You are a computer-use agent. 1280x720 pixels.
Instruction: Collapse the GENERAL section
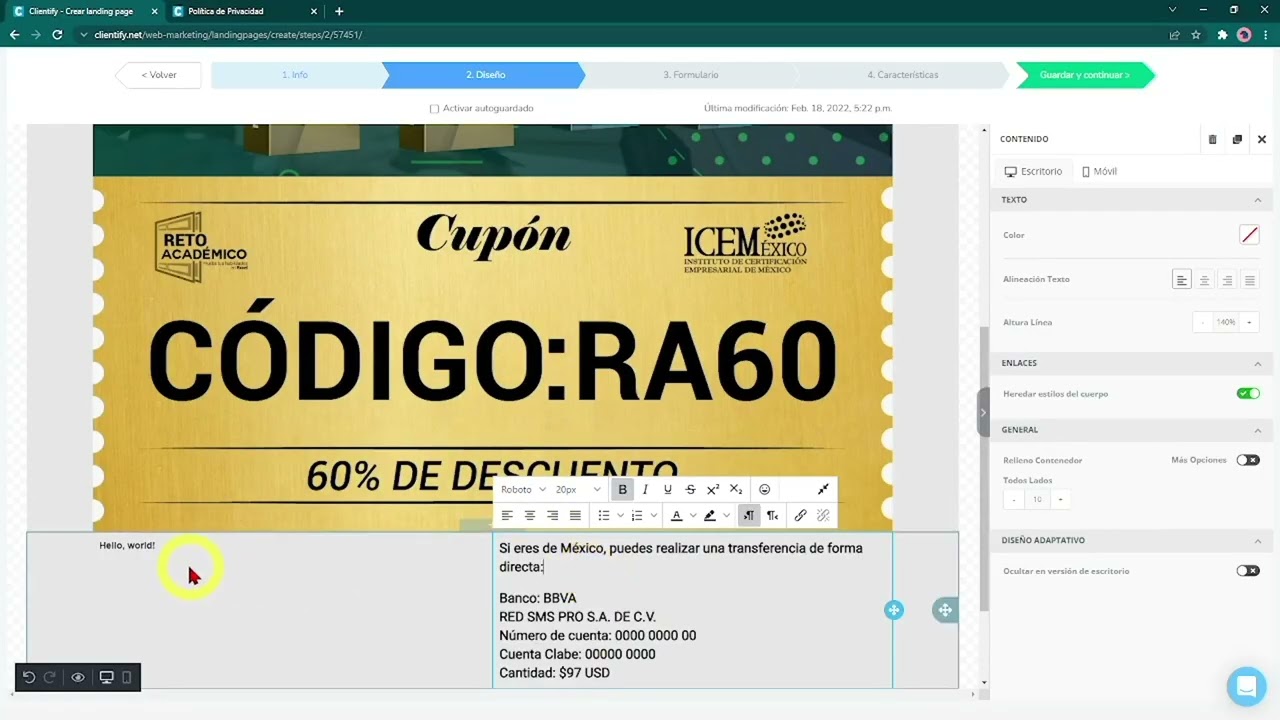[x=1258, y=430]
